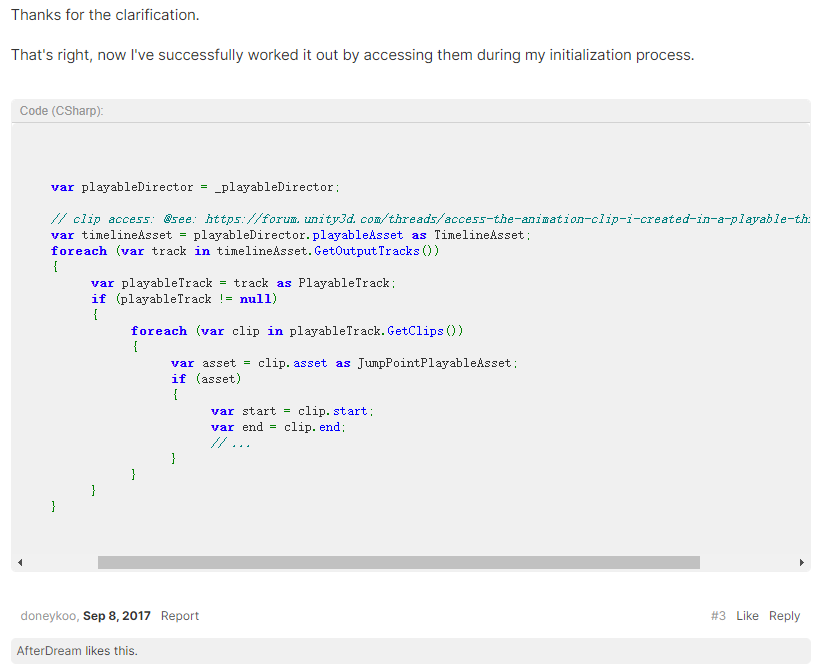817x670 pixels.
Task: Open the Sep 8, 2017 timestamp link
Action: [117, 615]
